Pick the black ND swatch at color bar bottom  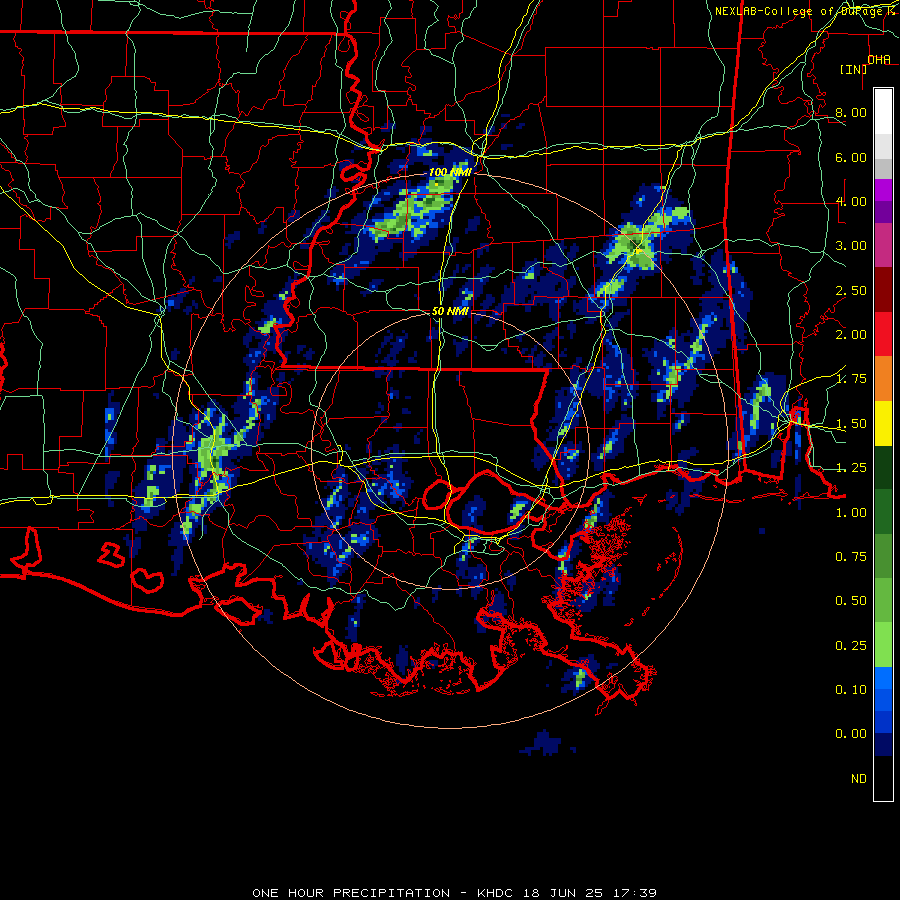883,778
